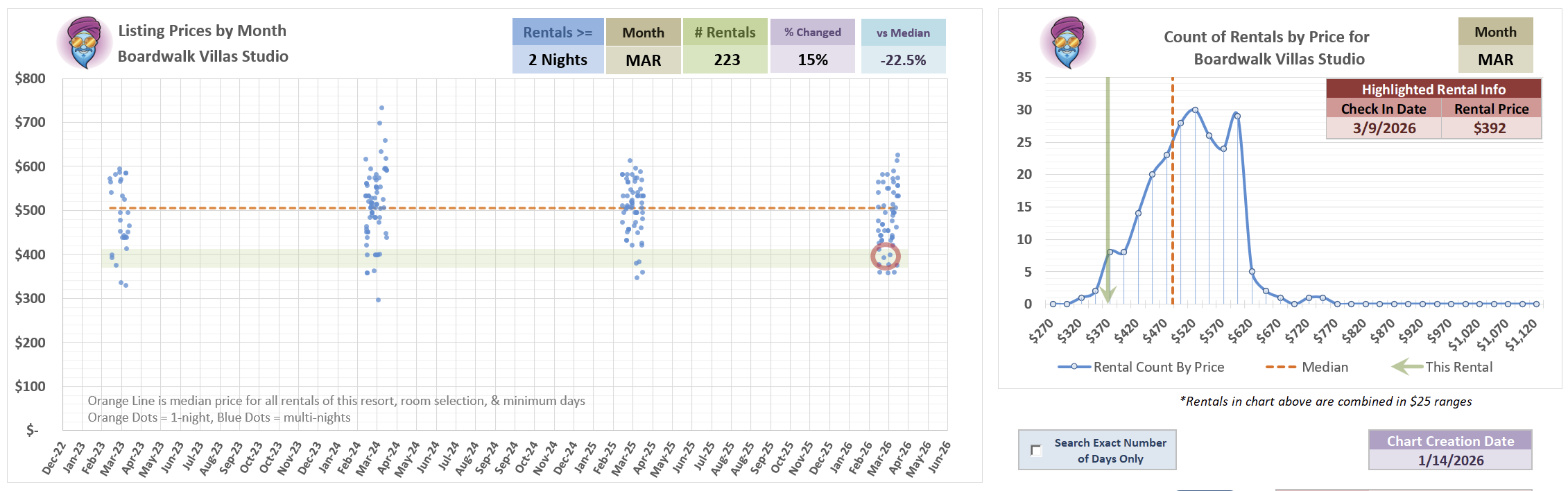Select the vs Median value -22.5% cell

[903, 60]
